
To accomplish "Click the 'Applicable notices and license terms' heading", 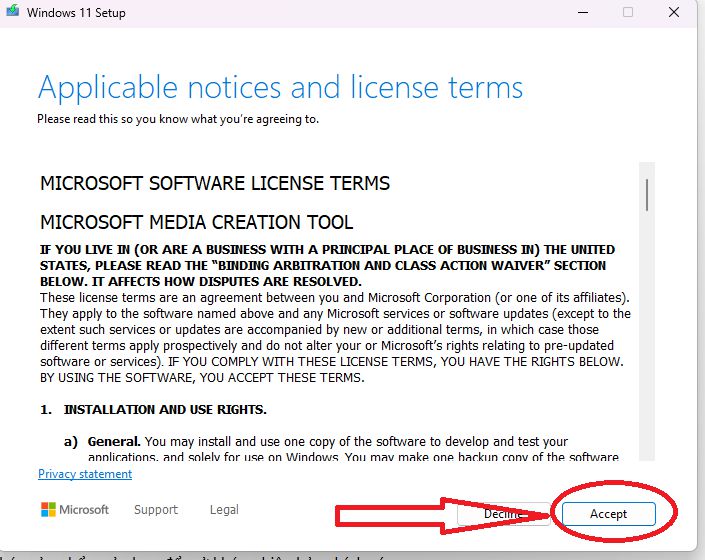I will (x=280, y=87).
